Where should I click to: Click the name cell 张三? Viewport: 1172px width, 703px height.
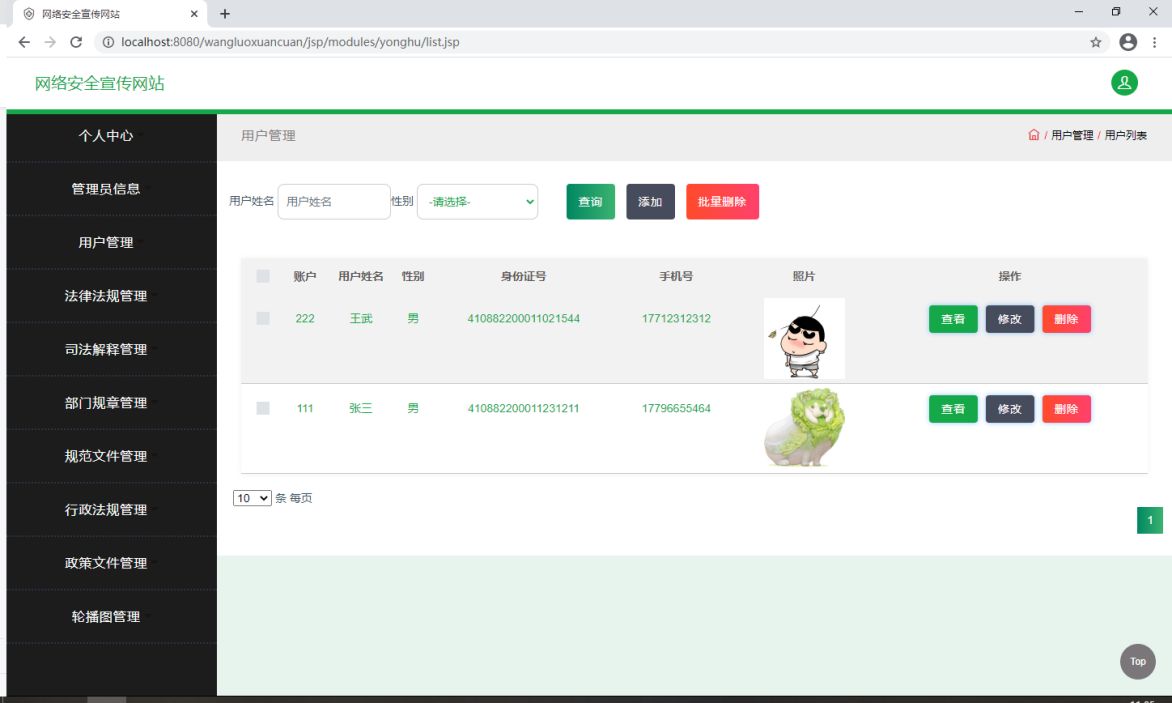click(361, 408)
